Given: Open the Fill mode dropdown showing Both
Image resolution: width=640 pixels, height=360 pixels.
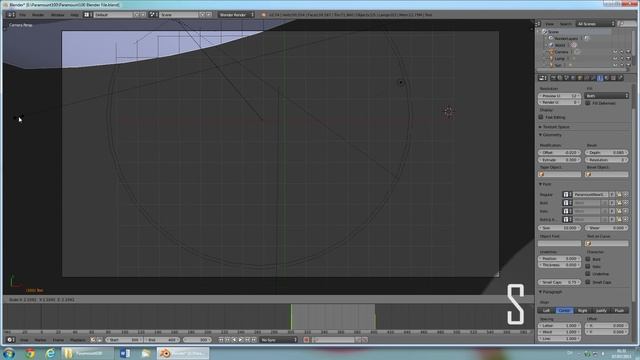Looking at the screenshot, I should 607,96.
